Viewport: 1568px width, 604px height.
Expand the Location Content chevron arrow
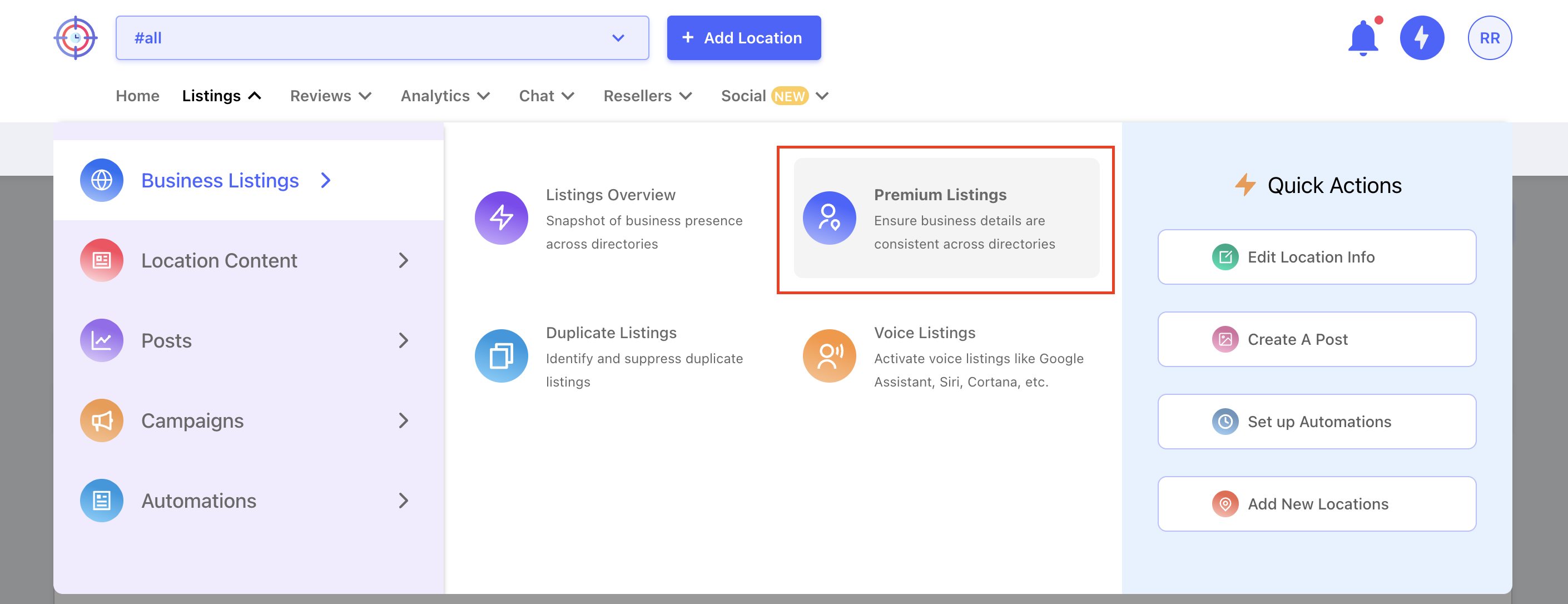403,260
